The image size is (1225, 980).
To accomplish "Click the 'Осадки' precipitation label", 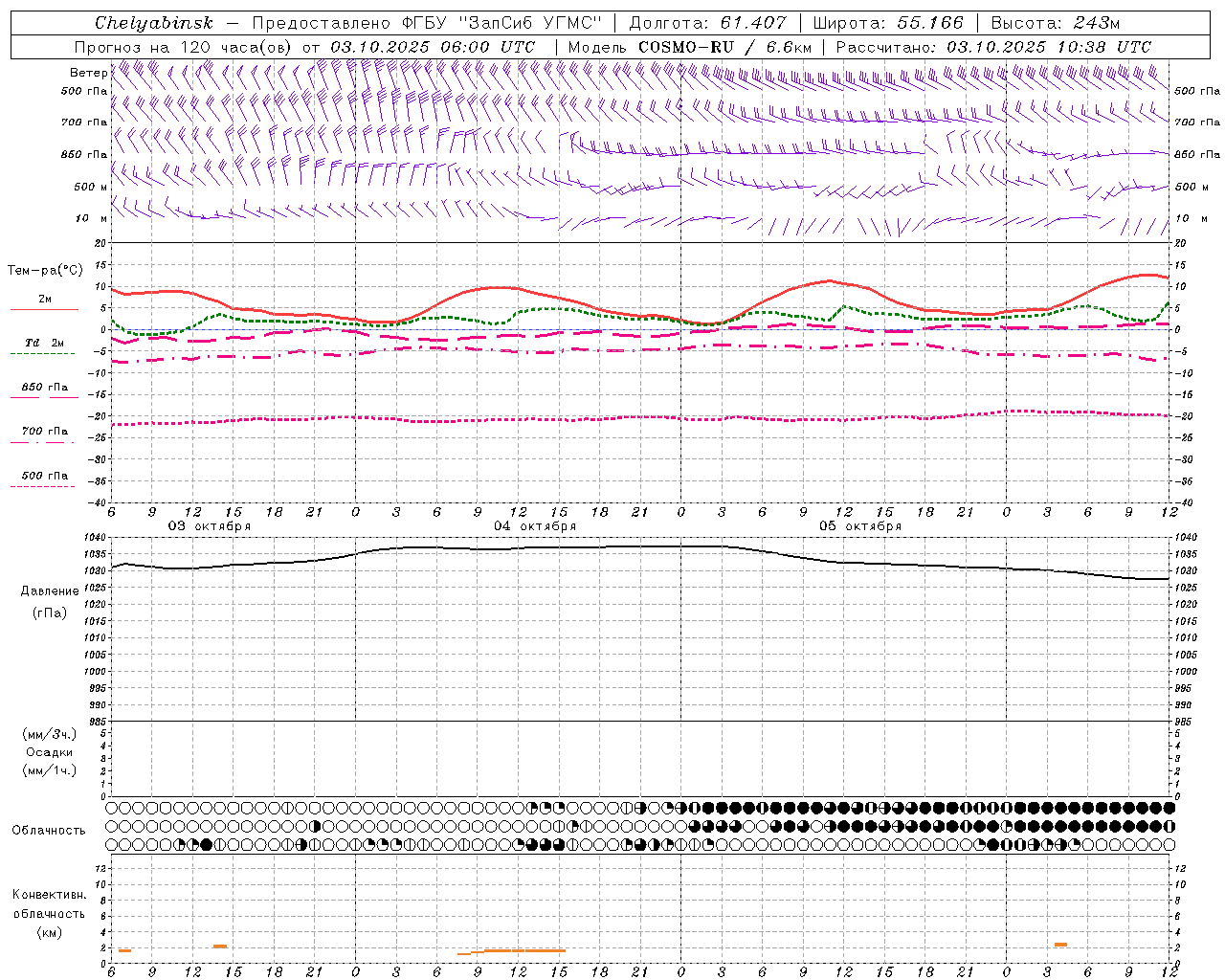I will (x=50, y=752).
